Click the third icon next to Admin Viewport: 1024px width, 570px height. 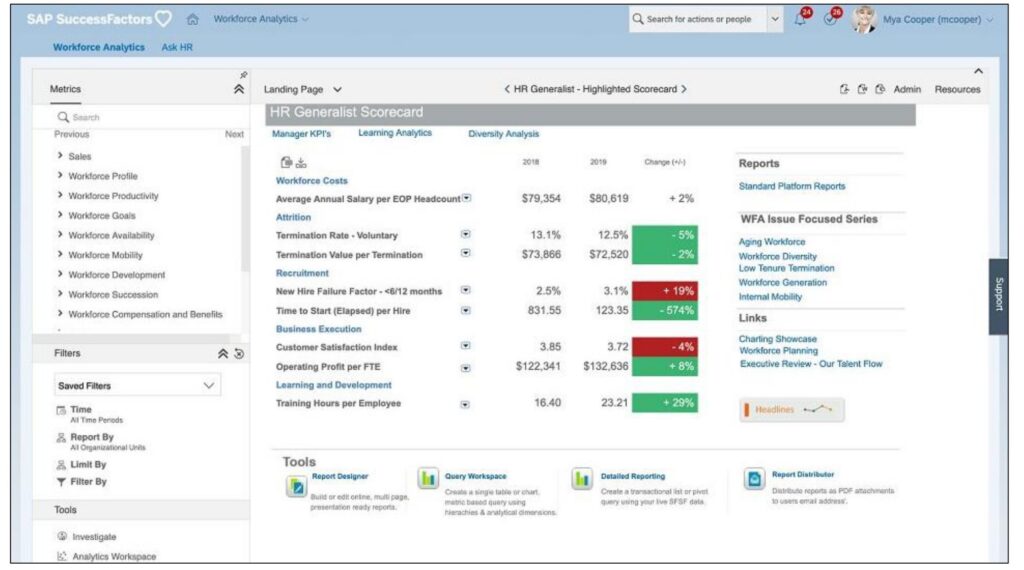880,89
